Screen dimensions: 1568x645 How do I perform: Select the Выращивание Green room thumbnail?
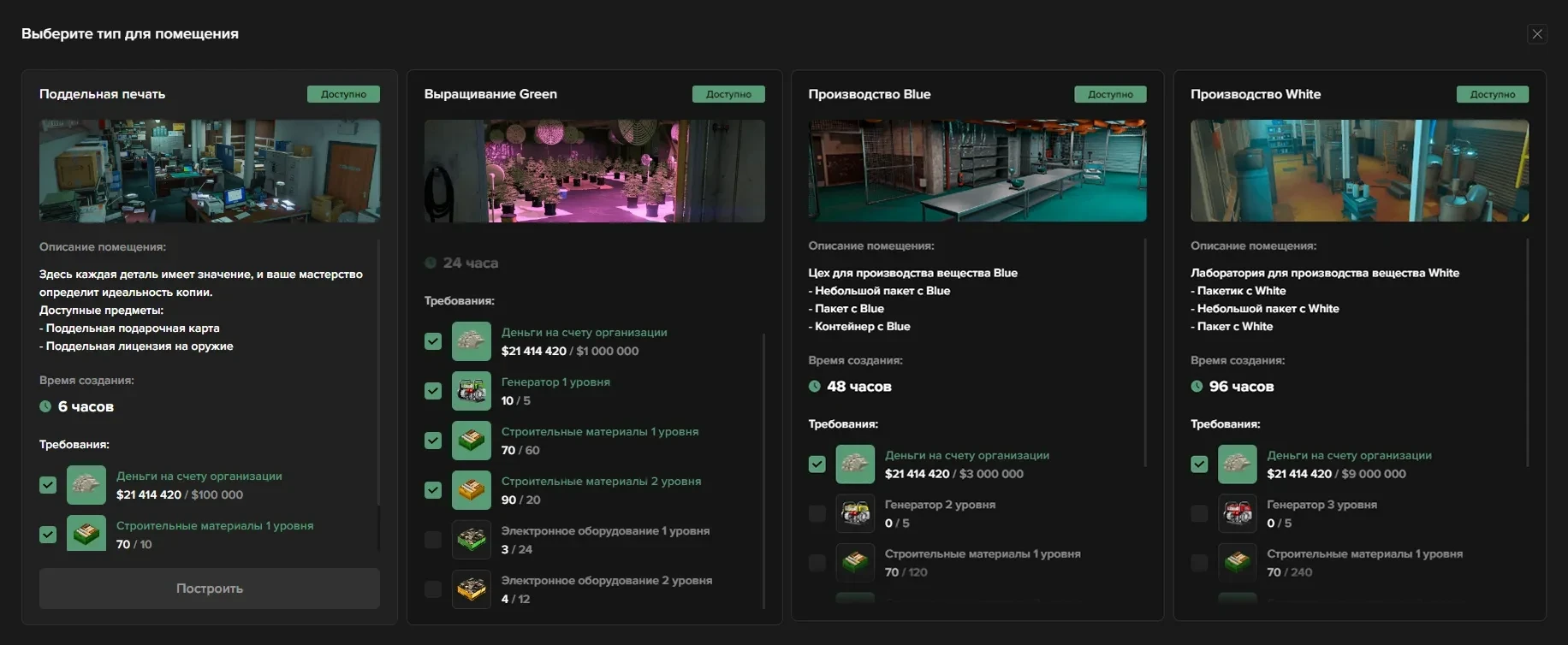[594, 171]
